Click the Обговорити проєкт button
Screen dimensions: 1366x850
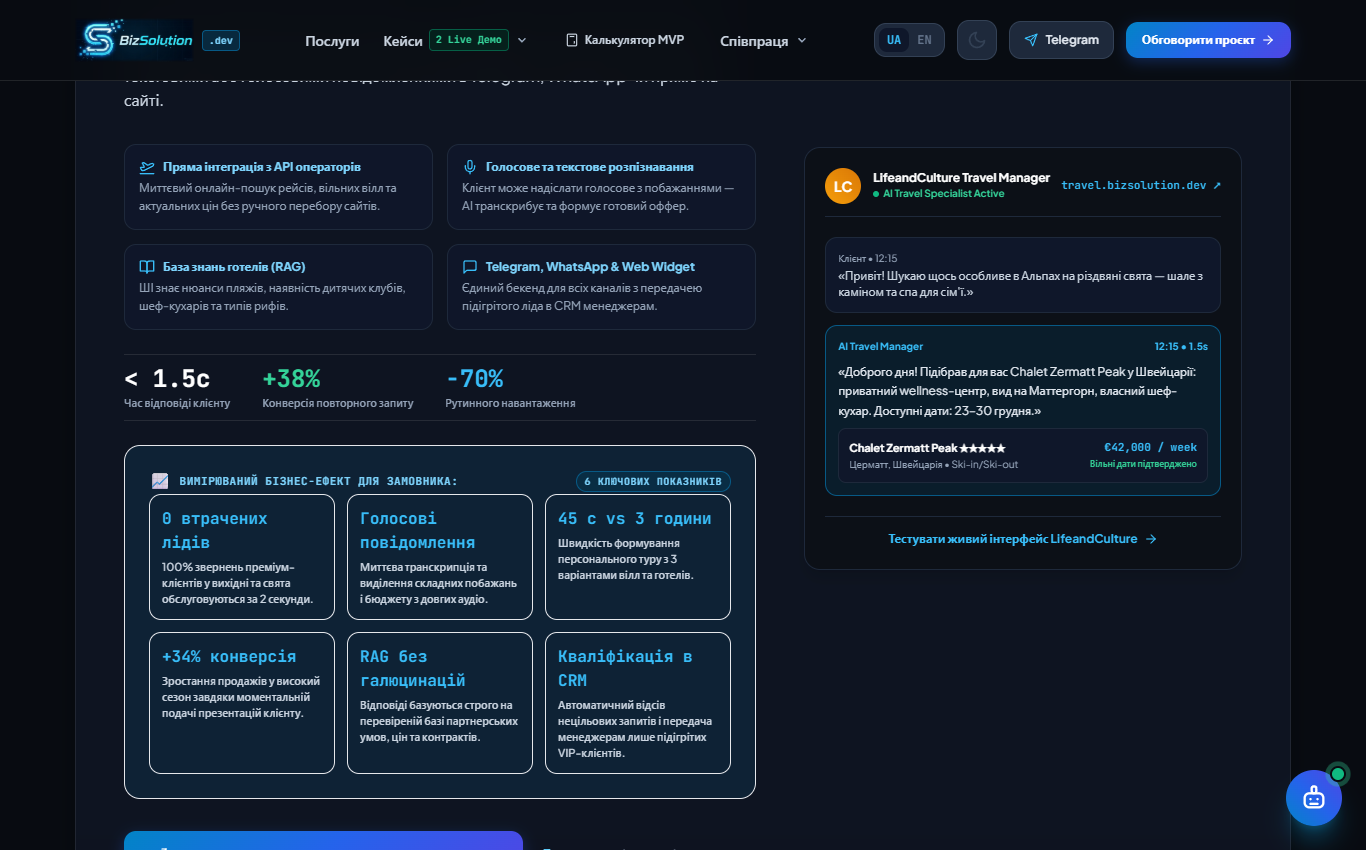tap(1208, 40)
